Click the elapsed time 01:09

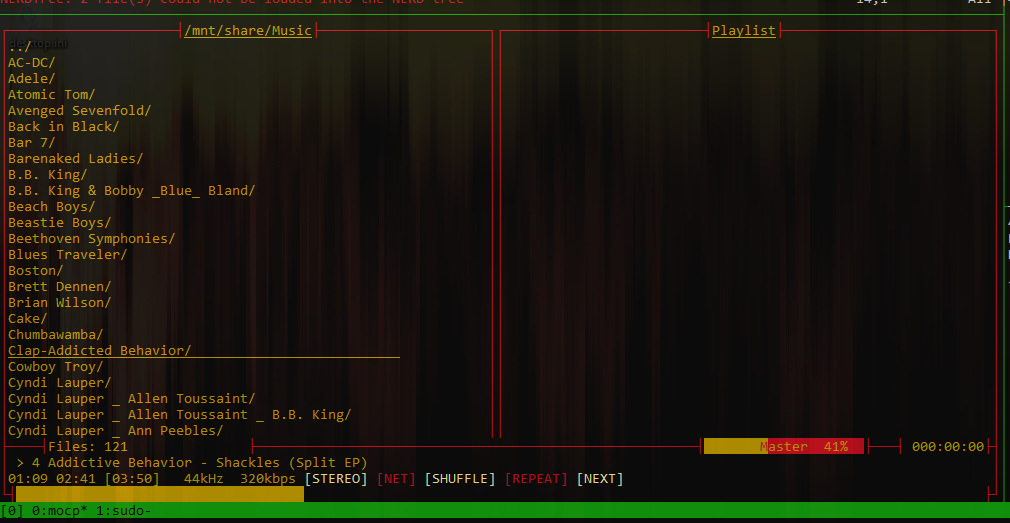tap(28, 479)
